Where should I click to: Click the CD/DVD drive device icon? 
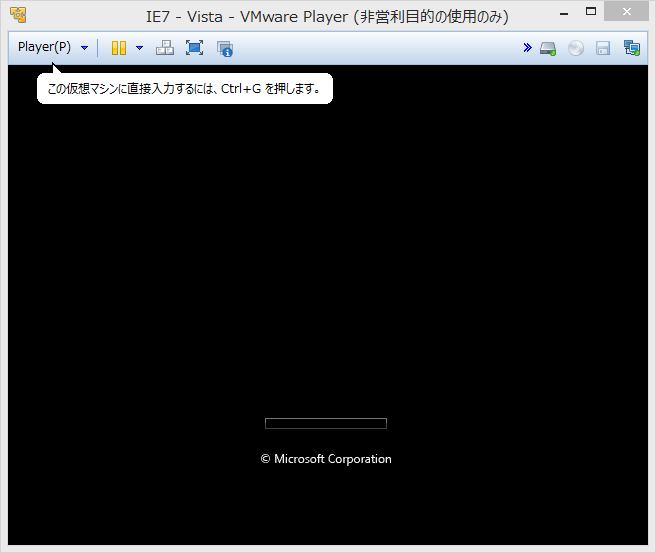(576, 48)
